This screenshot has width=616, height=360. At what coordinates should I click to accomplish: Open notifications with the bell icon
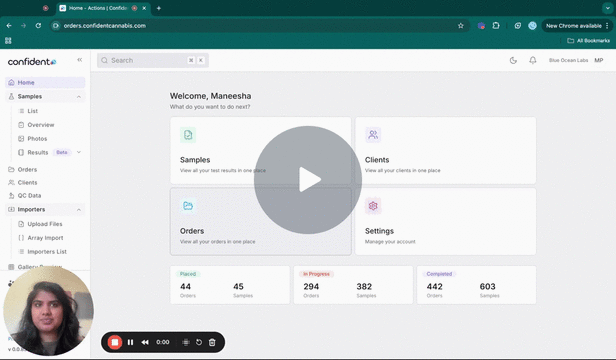coord(533,60)
